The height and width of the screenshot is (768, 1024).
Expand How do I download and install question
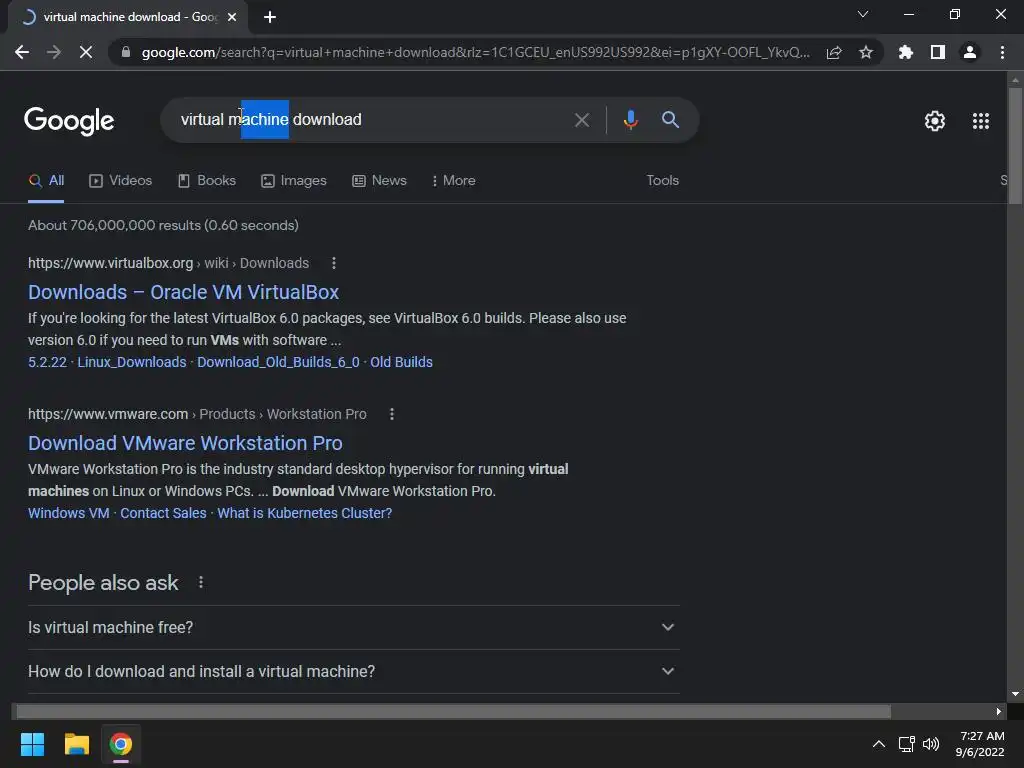[x=353, y=671]
